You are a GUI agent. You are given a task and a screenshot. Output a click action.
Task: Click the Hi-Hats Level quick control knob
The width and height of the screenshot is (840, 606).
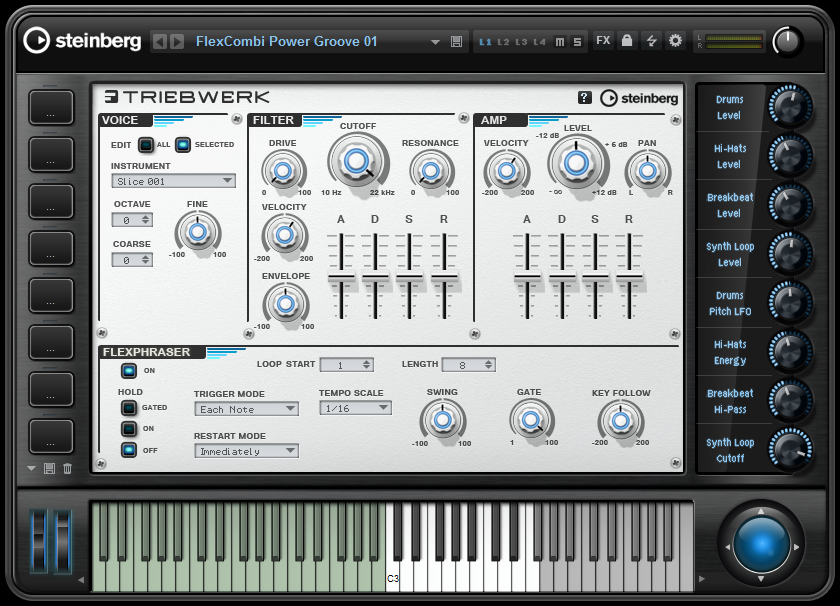coord(790,155)
